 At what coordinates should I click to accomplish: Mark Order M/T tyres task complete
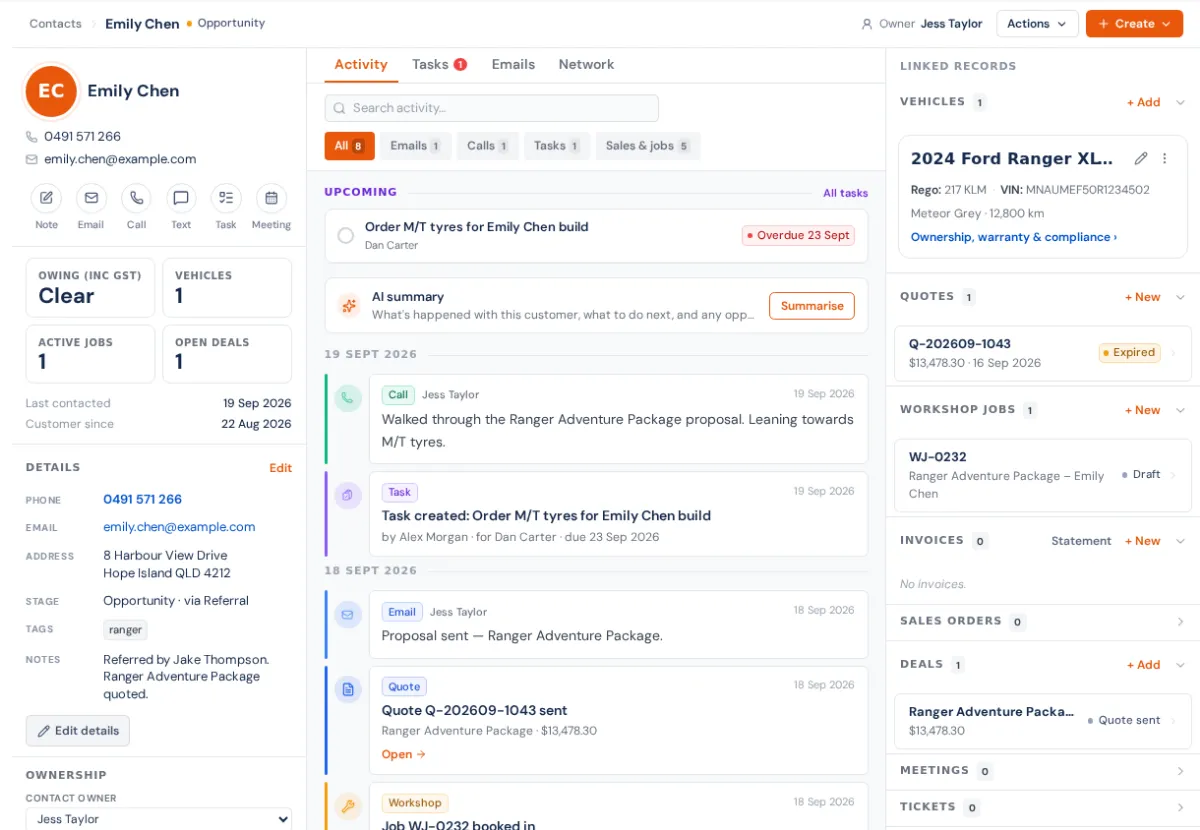pyautogui.click(x=345, y=236)
